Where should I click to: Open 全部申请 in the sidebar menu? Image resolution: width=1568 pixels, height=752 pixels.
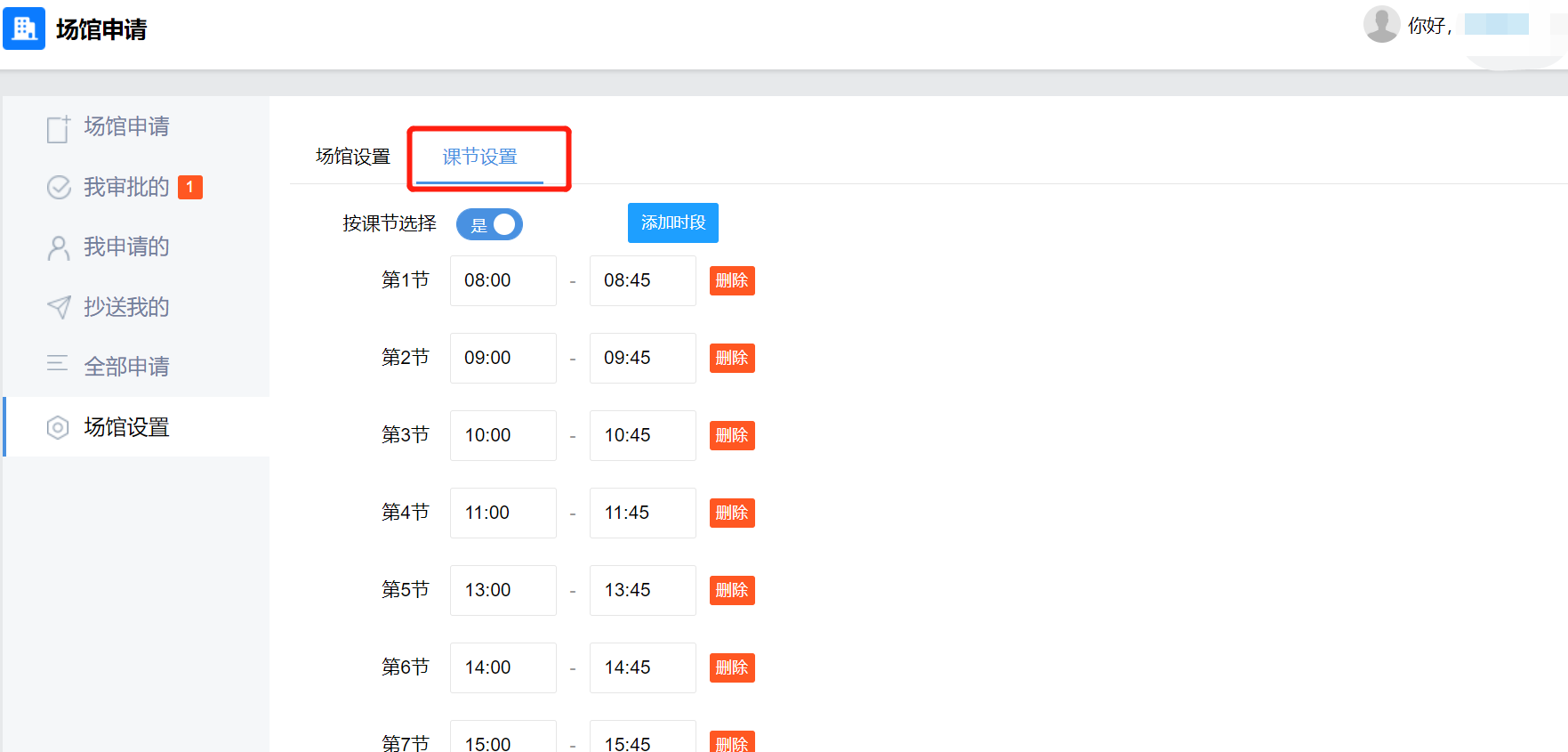(126, 367)
